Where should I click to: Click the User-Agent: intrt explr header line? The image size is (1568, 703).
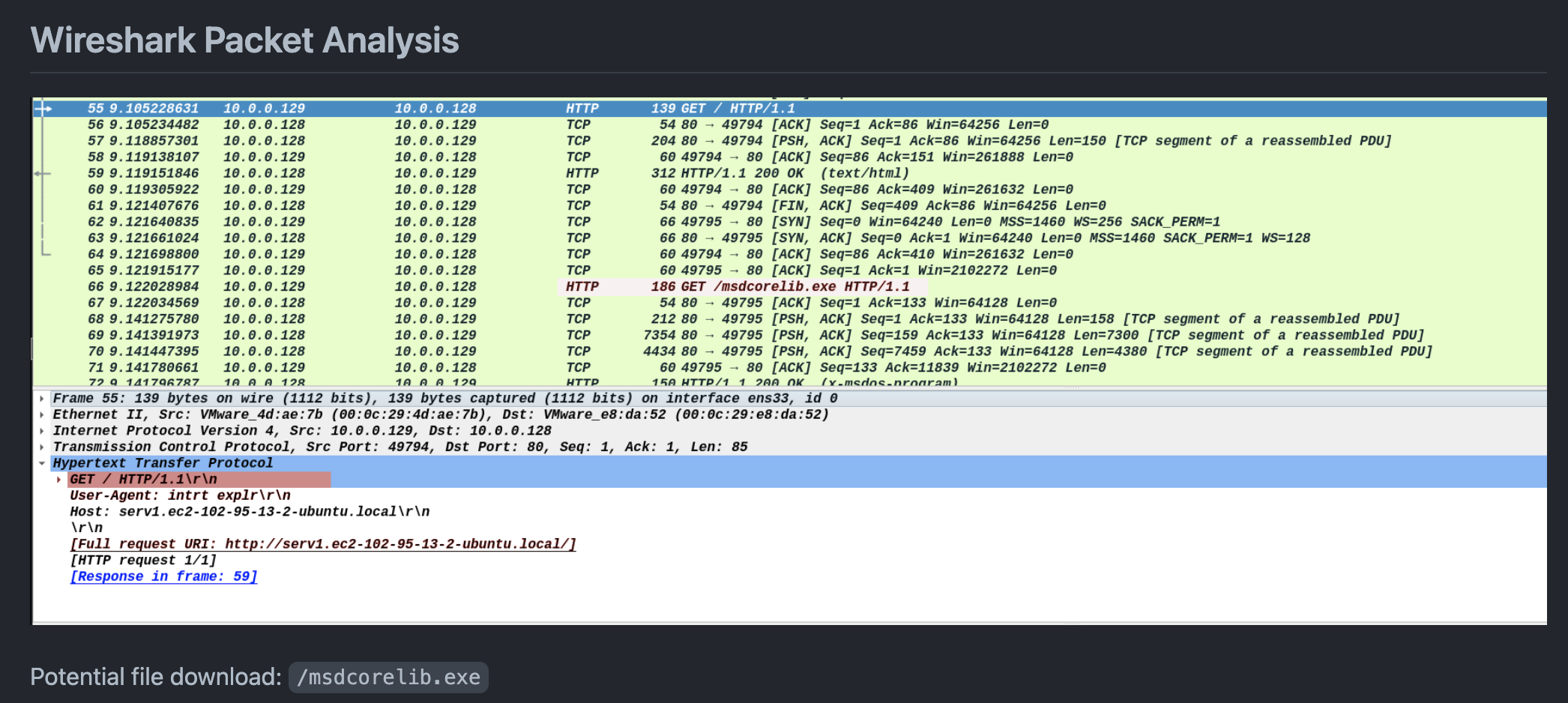pos(180,495)
